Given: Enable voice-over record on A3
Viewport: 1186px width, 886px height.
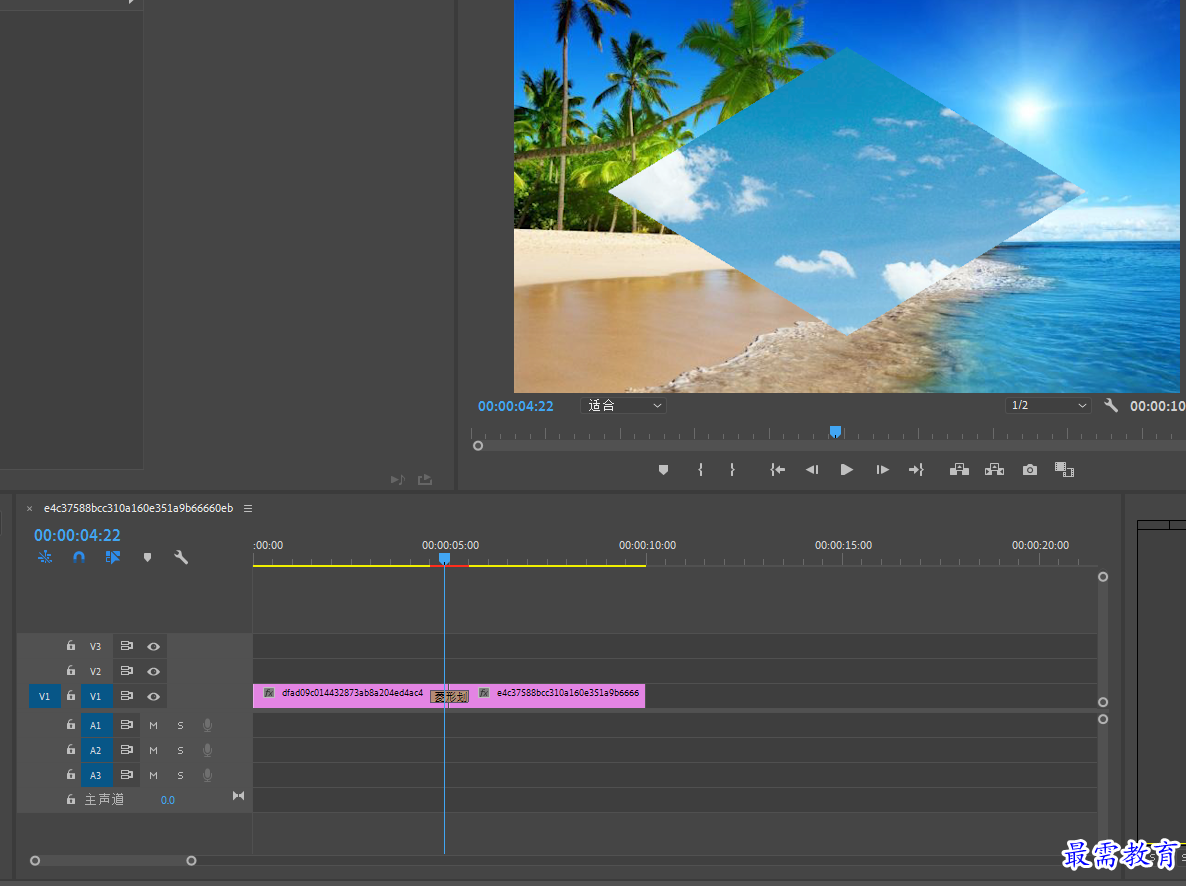Looking at the screenshot, I should pyautogui.click(x=207, y=776).
